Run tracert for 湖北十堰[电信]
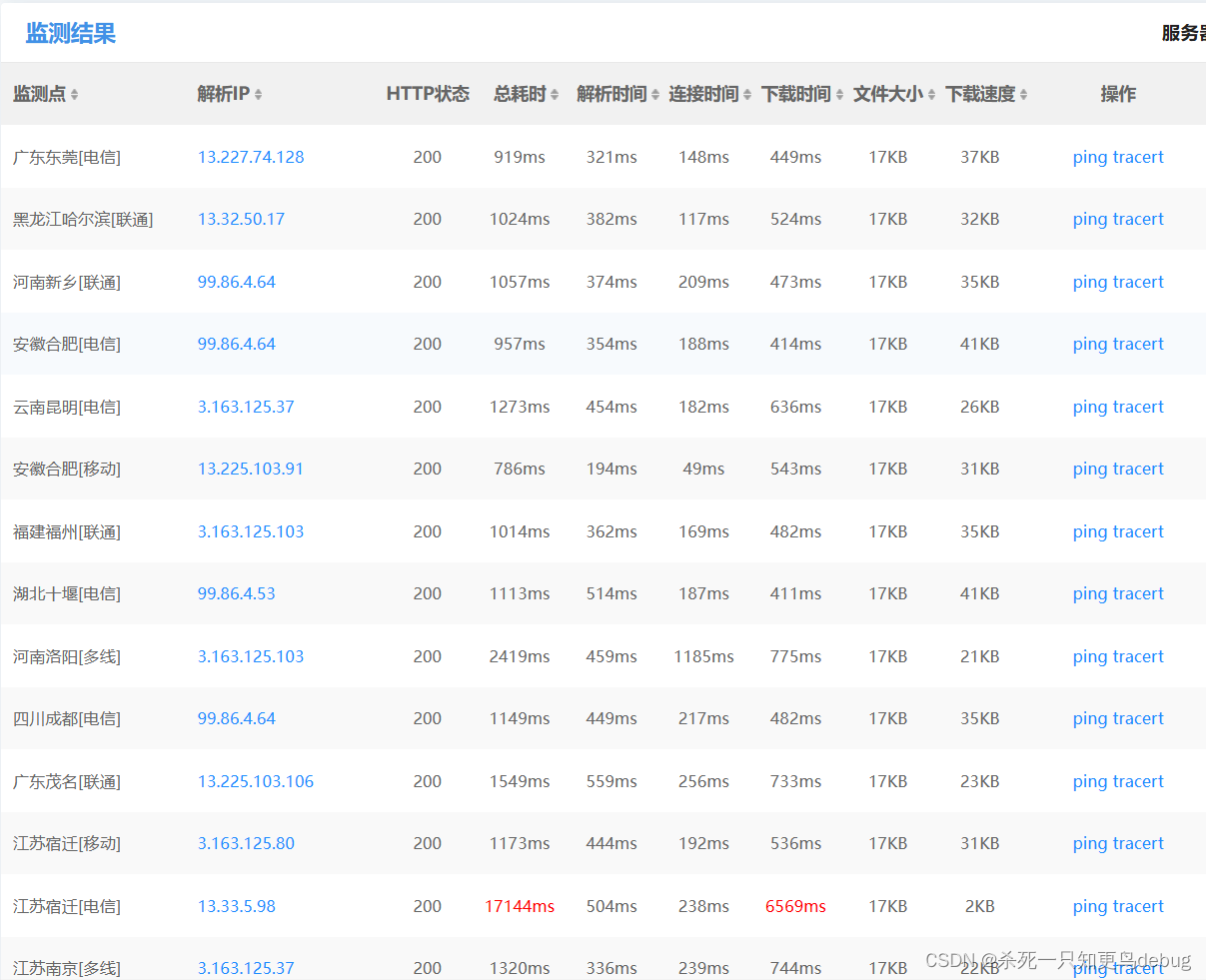The height and width of the screenshot is (980, 1206). [1138, 593]
